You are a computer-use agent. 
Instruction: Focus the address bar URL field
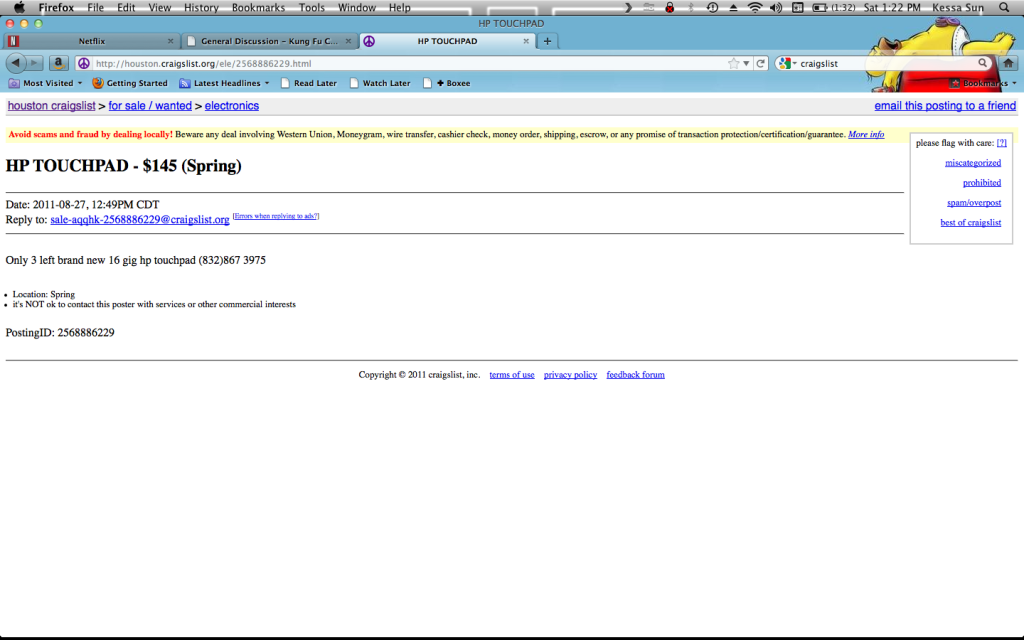coord(409,63)
